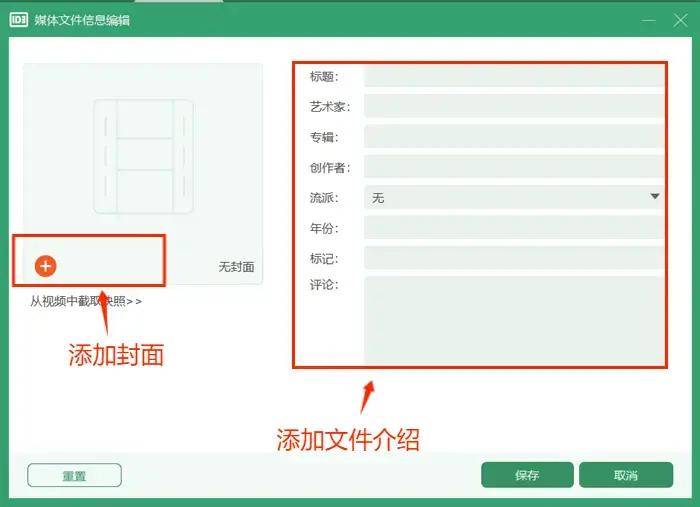The image size is (700, 507).
Task: Click the ID3 icon in title bar
Action: point(19,20)
